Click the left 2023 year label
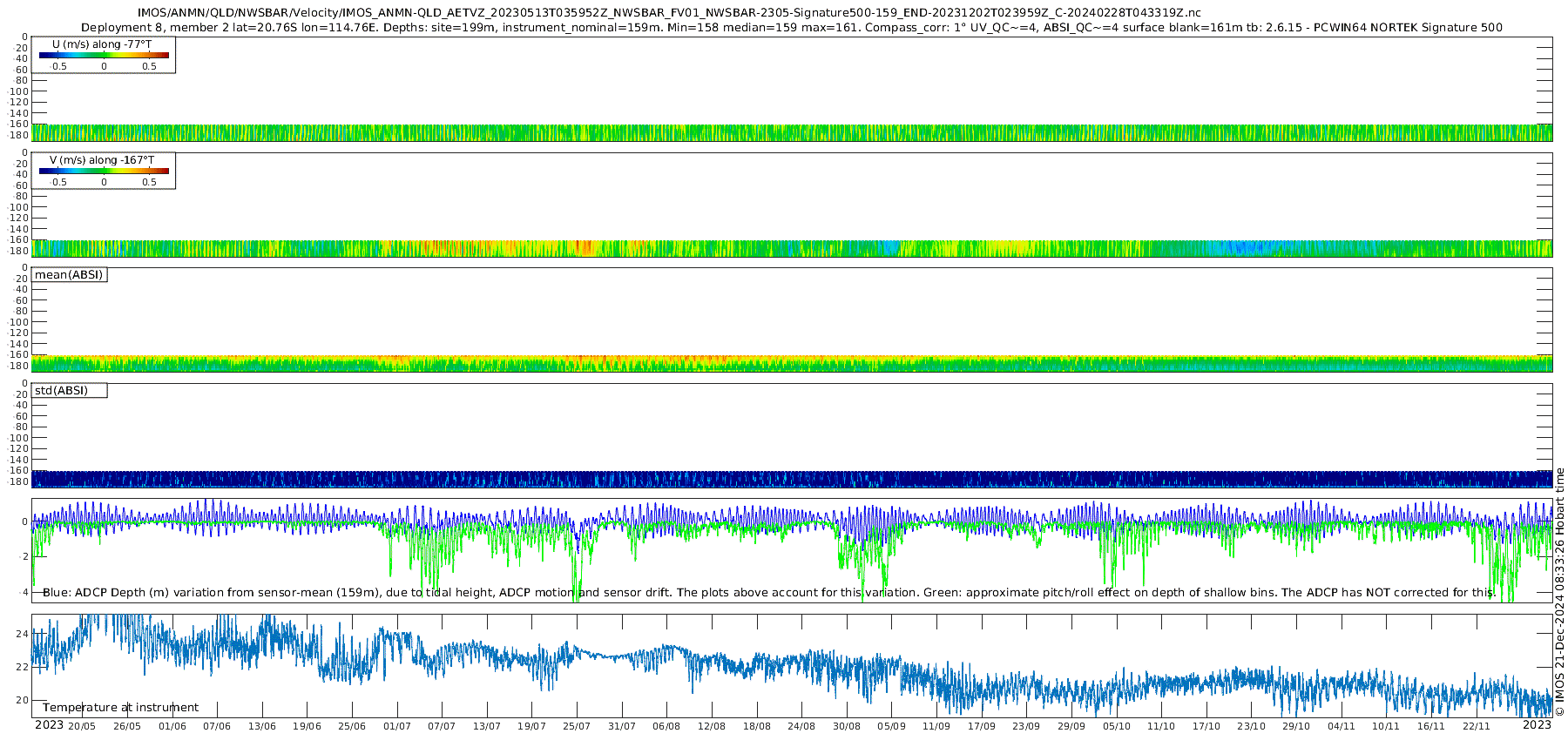This screenshot has width=1568, height=740. coord(49,725)
